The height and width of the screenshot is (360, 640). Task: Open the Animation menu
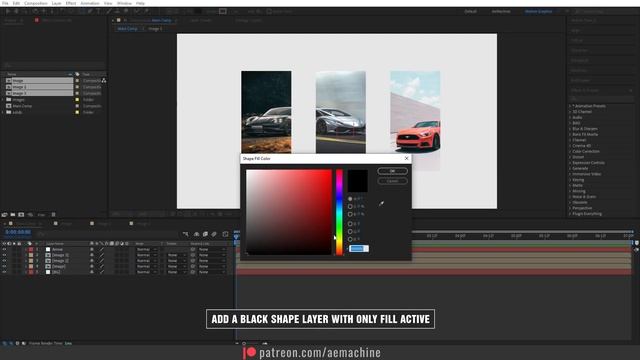90,3
